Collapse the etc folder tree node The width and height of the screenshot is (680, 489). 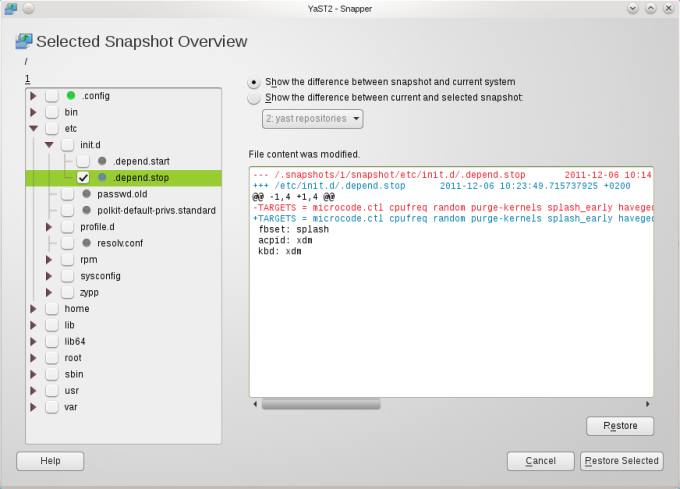point(34,129)
